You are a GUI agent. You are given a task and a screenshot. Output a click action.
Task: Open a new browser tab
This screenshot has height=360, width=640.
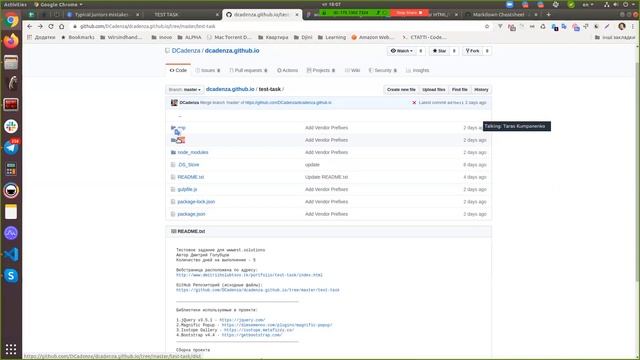(548, 15)
